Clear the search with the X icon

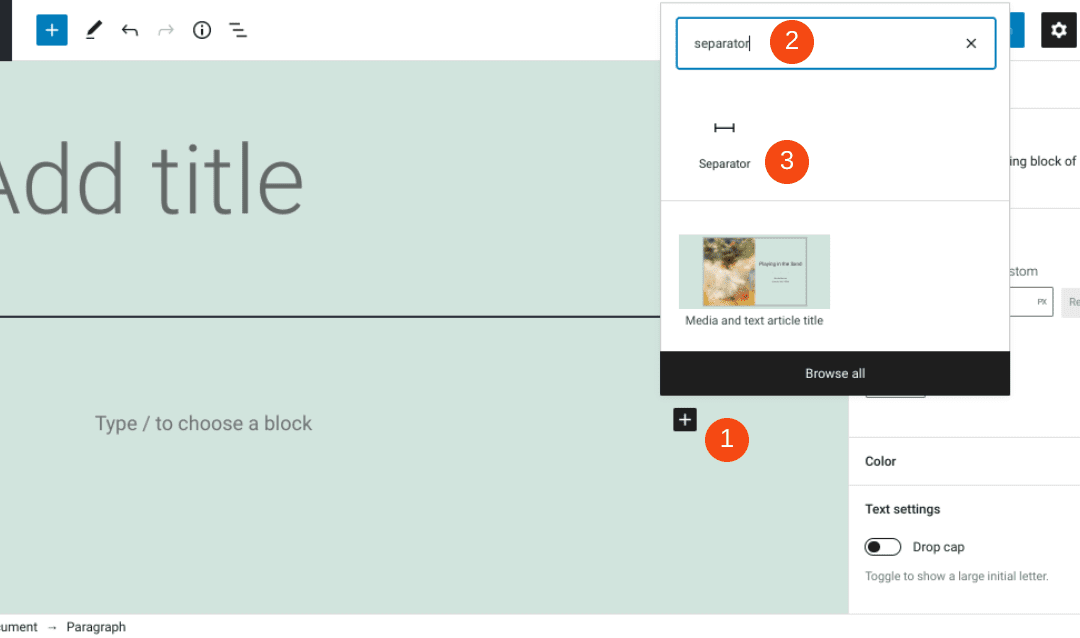point(970,43)
